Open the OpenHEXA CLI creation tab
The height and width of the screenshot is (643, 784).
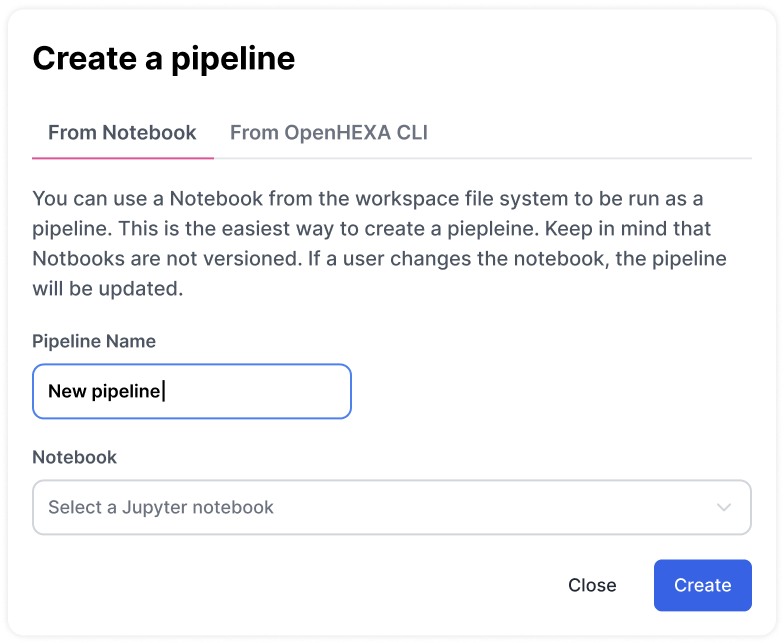(x=328, y=133)
